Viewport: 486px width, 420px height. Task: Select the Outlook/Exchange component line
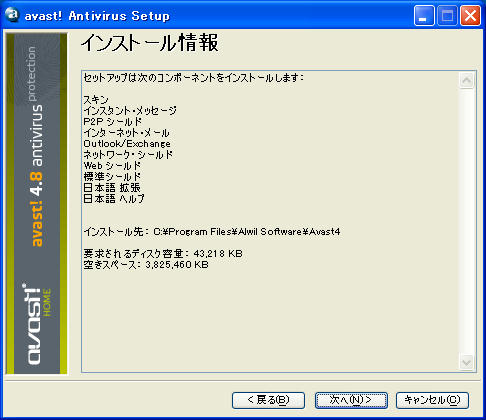pyautogui.click(x=127, y=144)
